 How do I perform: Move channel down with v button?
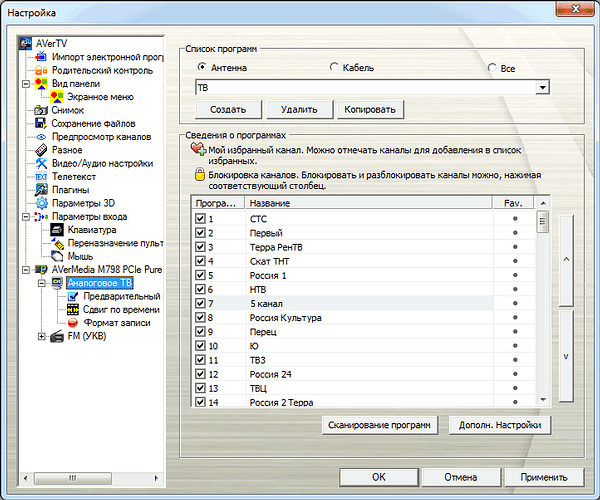coord(566,357)
